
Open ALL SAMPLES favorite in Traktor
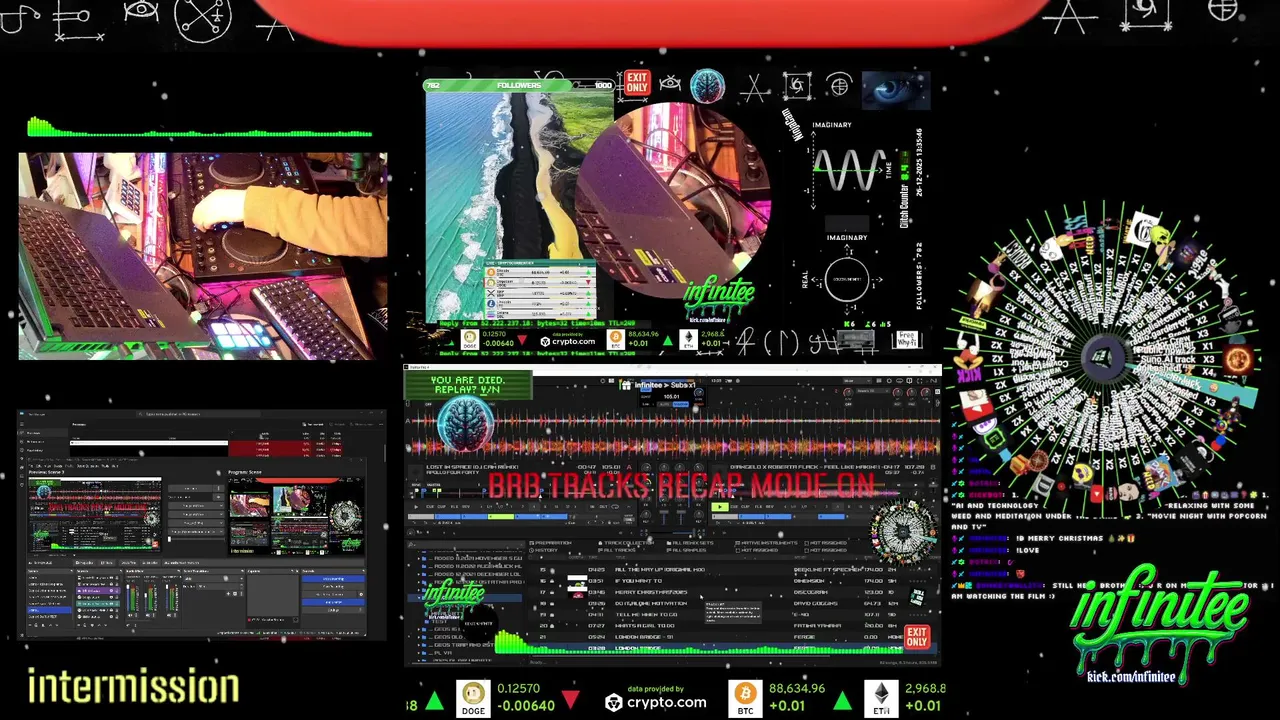pos(686,550)
